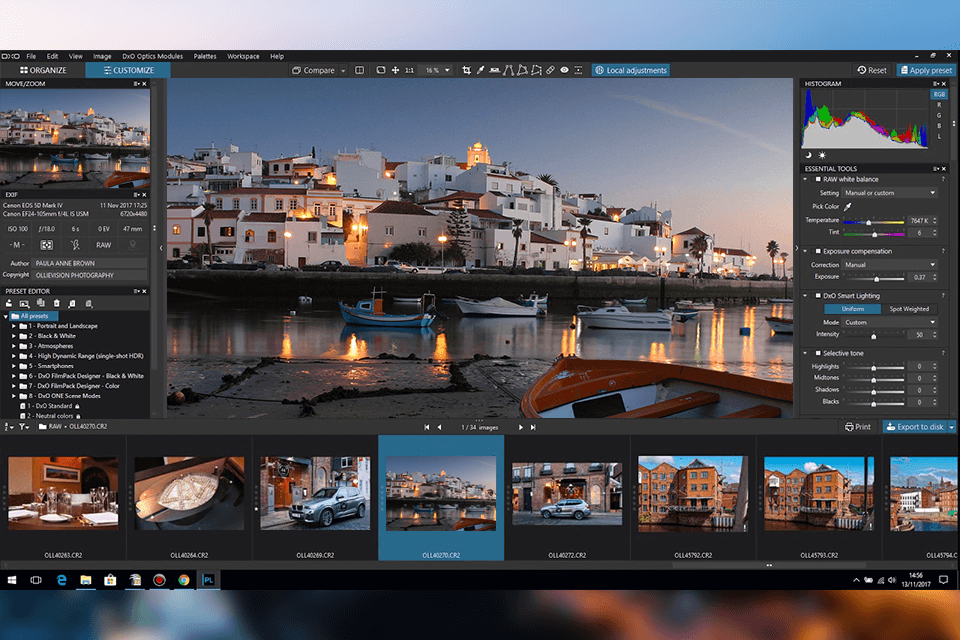Screen dimensions: 960x640
Task: Show the L luminance histogram channel
Action: pyautogui.click(x=939, y=137)
